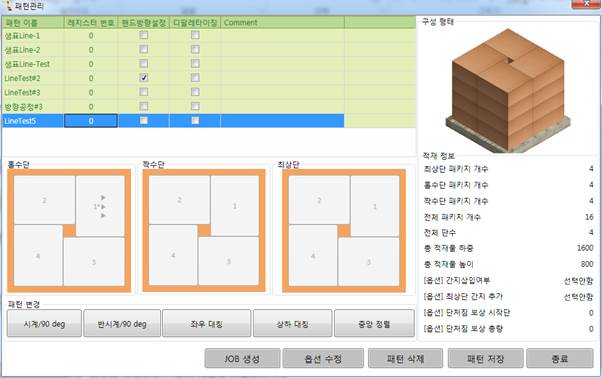Viewport: 602px width, 378px height.
Task: Click the 중앙 정렬 button
Action: pos(374,324)
